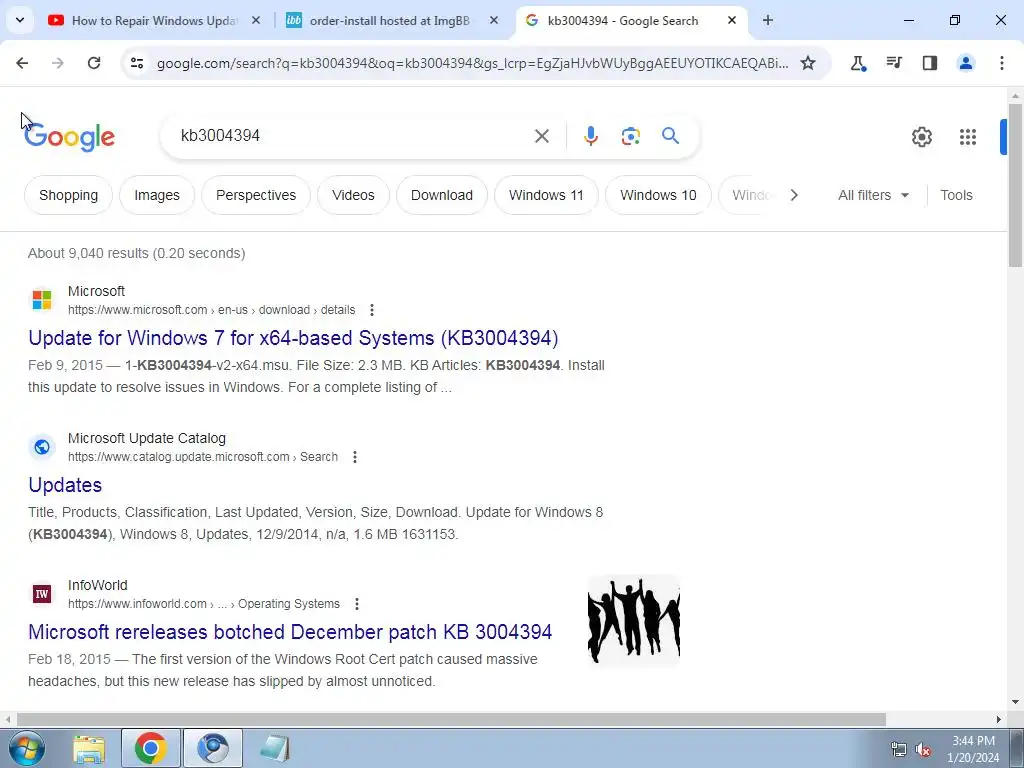This screenshot has height=768, width=1024.
Task: Toggle Chrome side panel icon
Action: (x=930, y=63)
